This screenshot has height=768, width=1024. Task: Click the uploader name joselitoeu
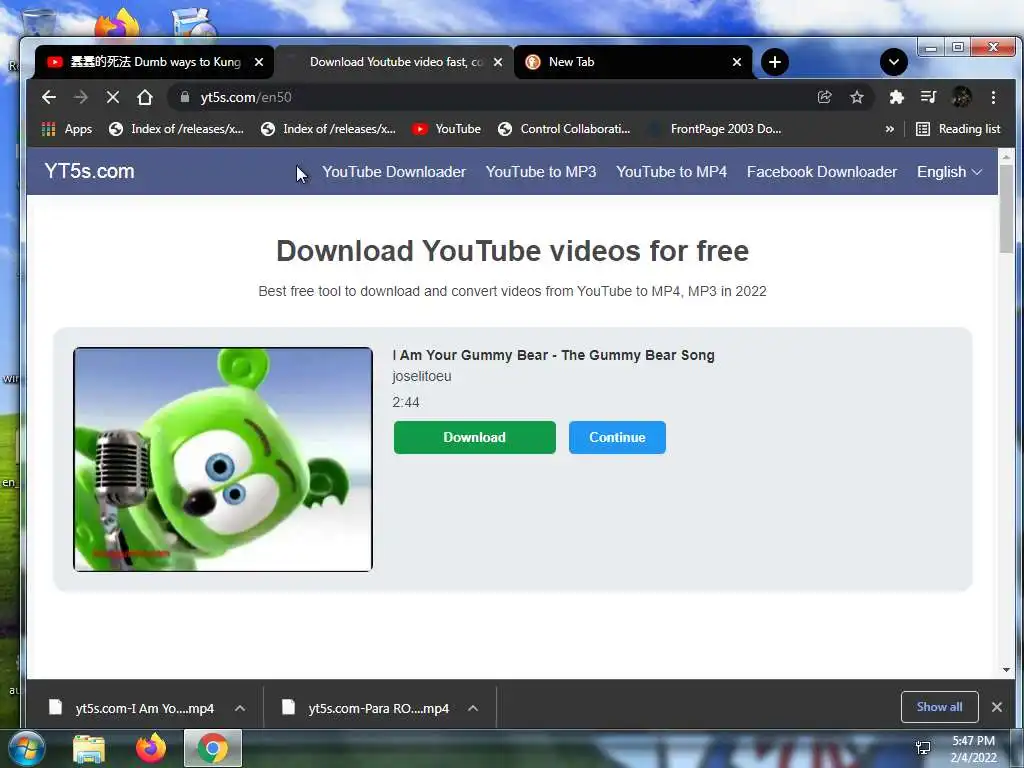(422, 376)
